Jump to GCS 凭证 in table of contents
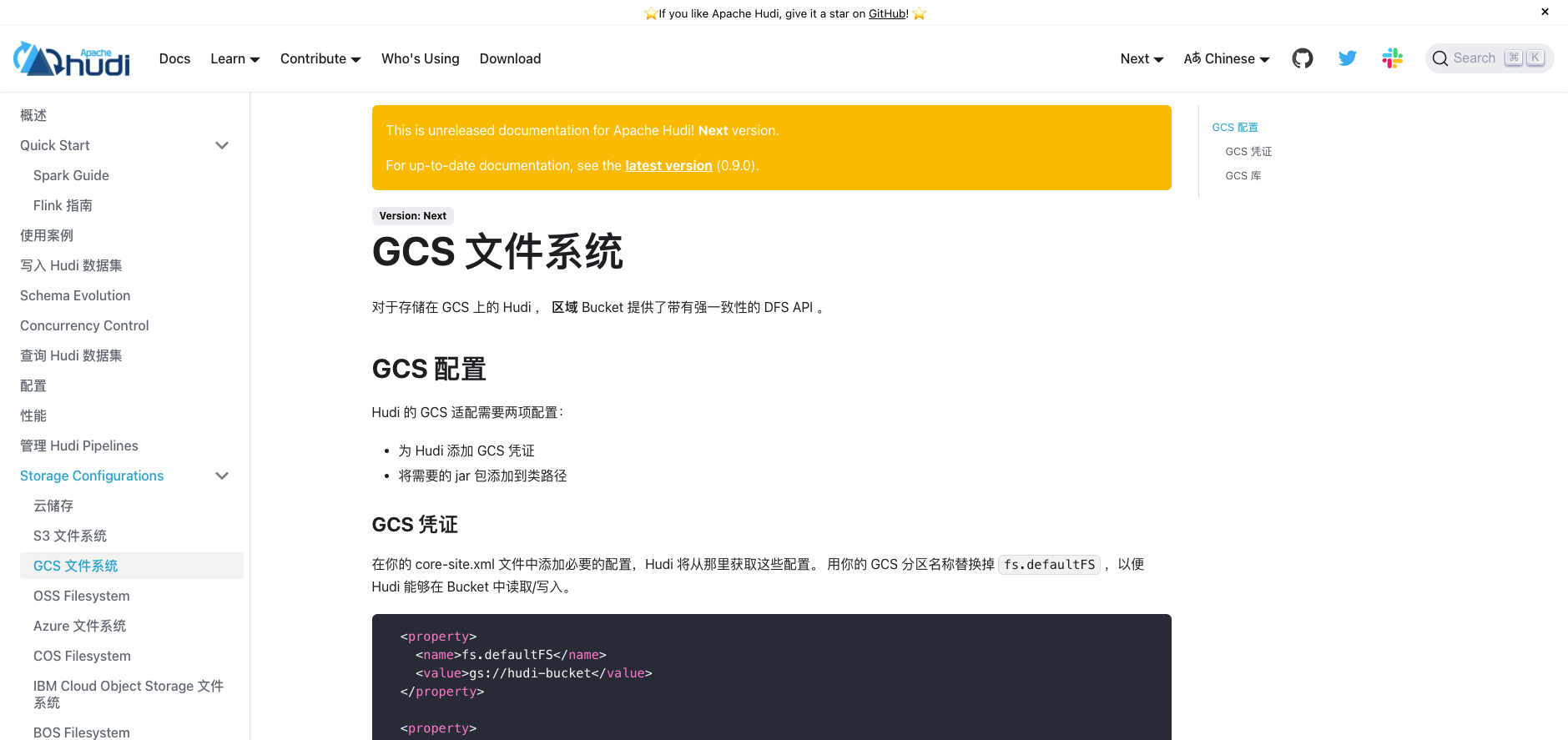 click(1248, 152)
